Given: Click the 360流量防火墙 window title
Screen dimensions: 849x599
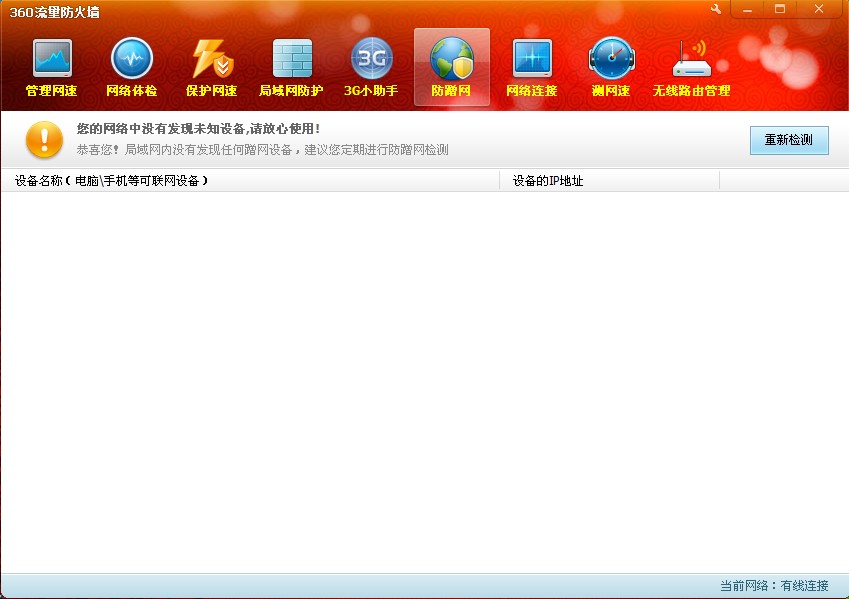Looking at the screenshot, I should click(55, 12).
